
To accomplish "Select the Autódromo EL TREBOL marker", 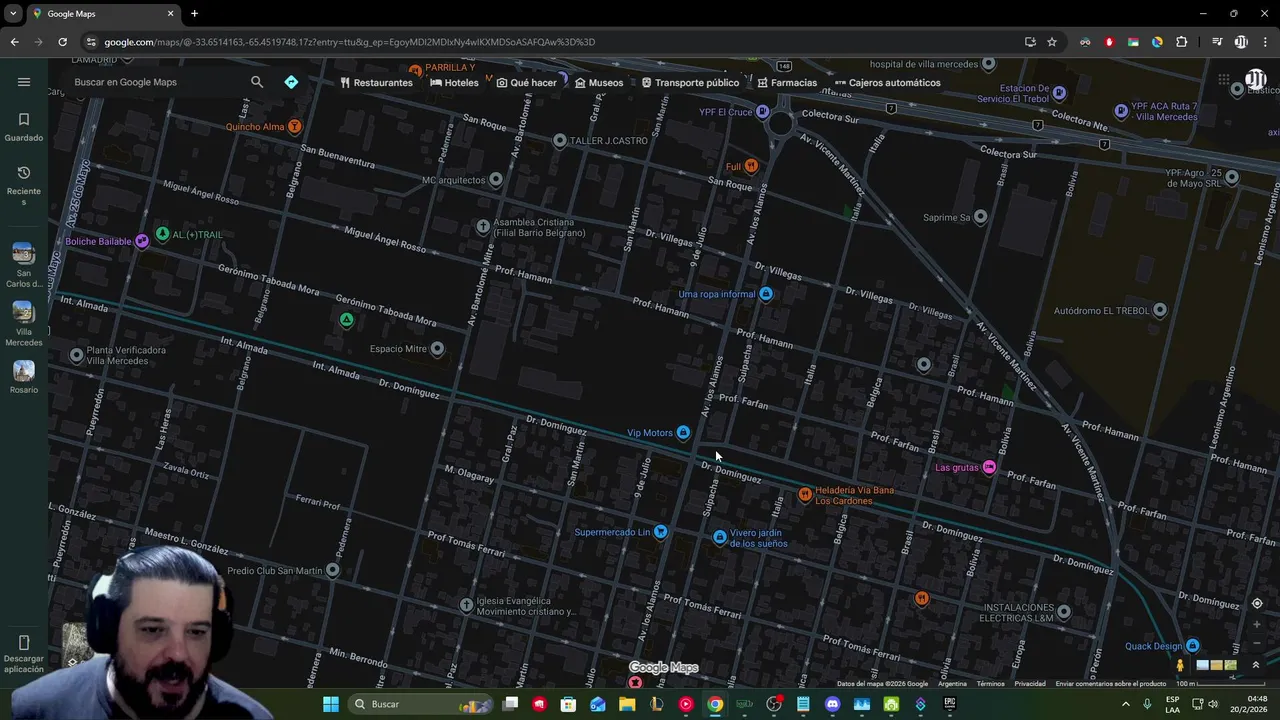I will click(1160, 310).
